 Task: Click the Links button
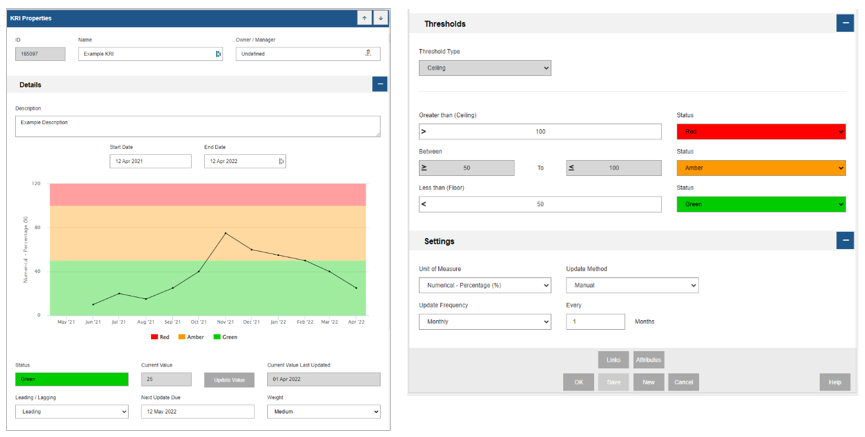pyautogui.click(x=613, y=360)
